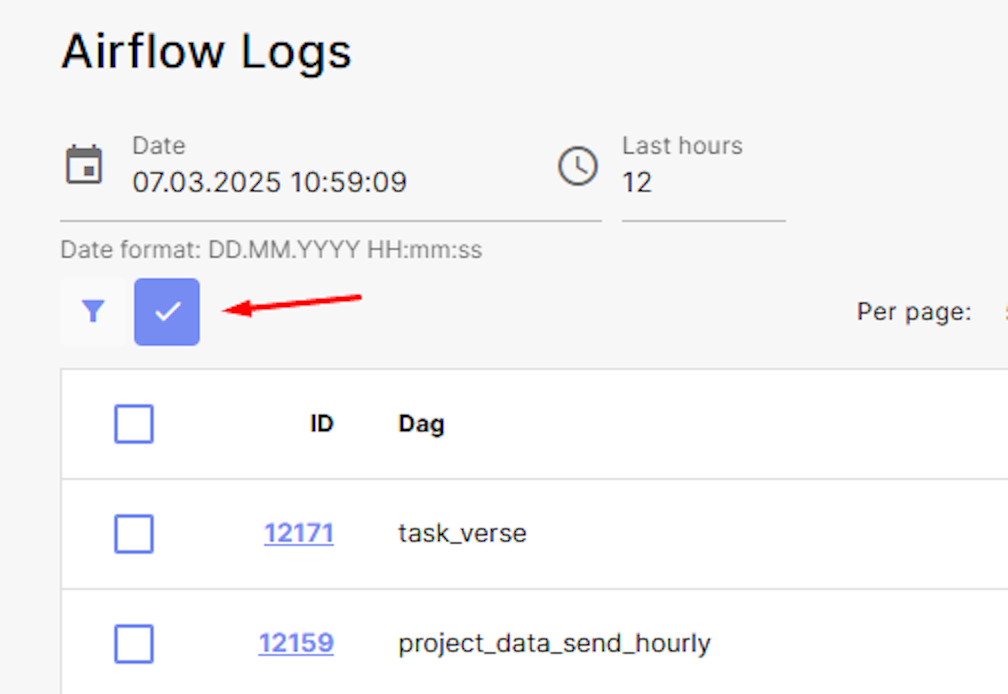Click the Date format hint text
Viewport: 1008px width, 694px height.
(x=271, y=249)
